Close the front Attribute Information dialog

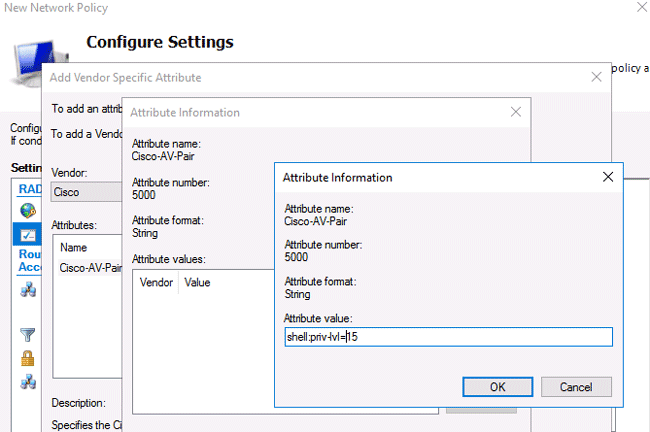pyautogui.click(x=607, y=177)
